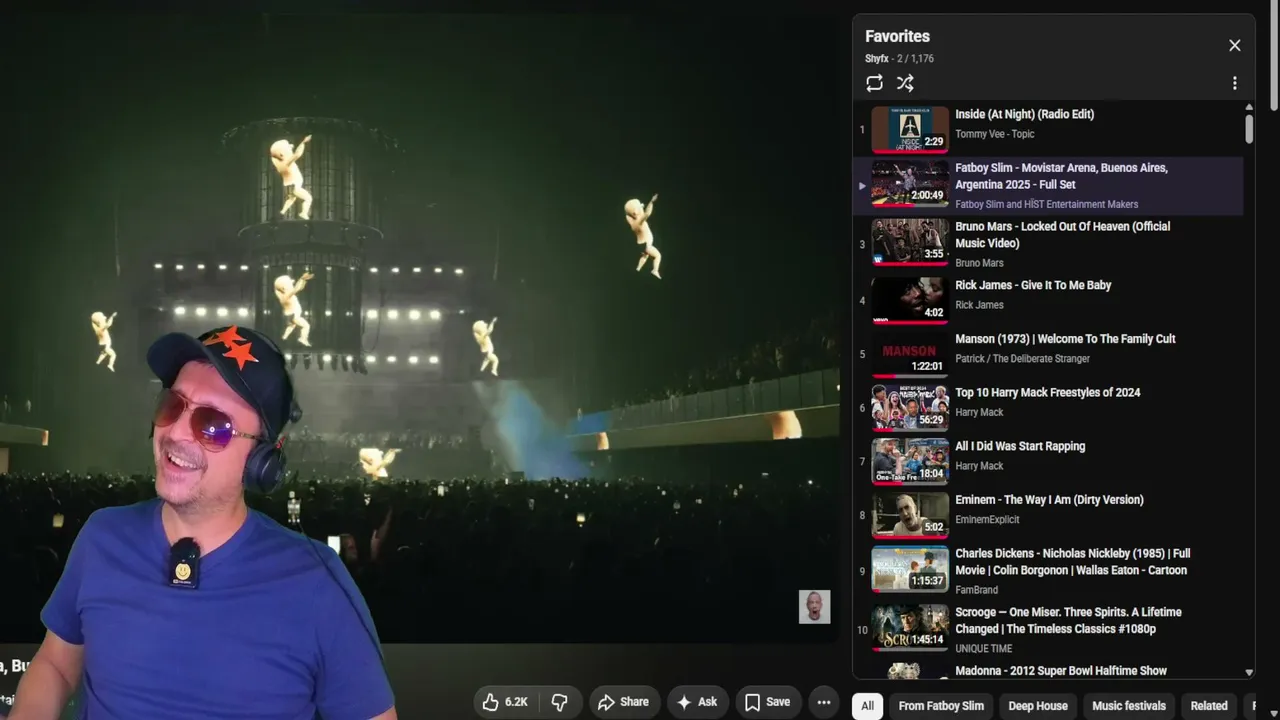Click the Inside (At Night) thumbnail
1280x720 pixels.
[910, 130]
